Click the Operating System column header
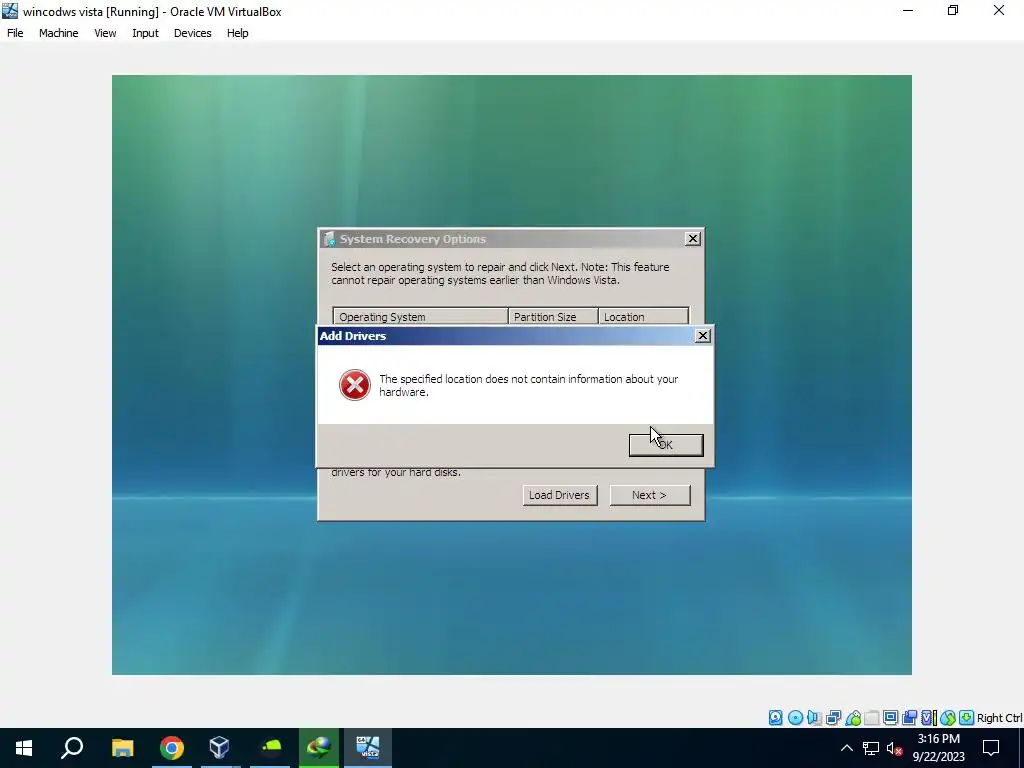Viewport: 1024px width, 768px height. [x=421, y=317]
